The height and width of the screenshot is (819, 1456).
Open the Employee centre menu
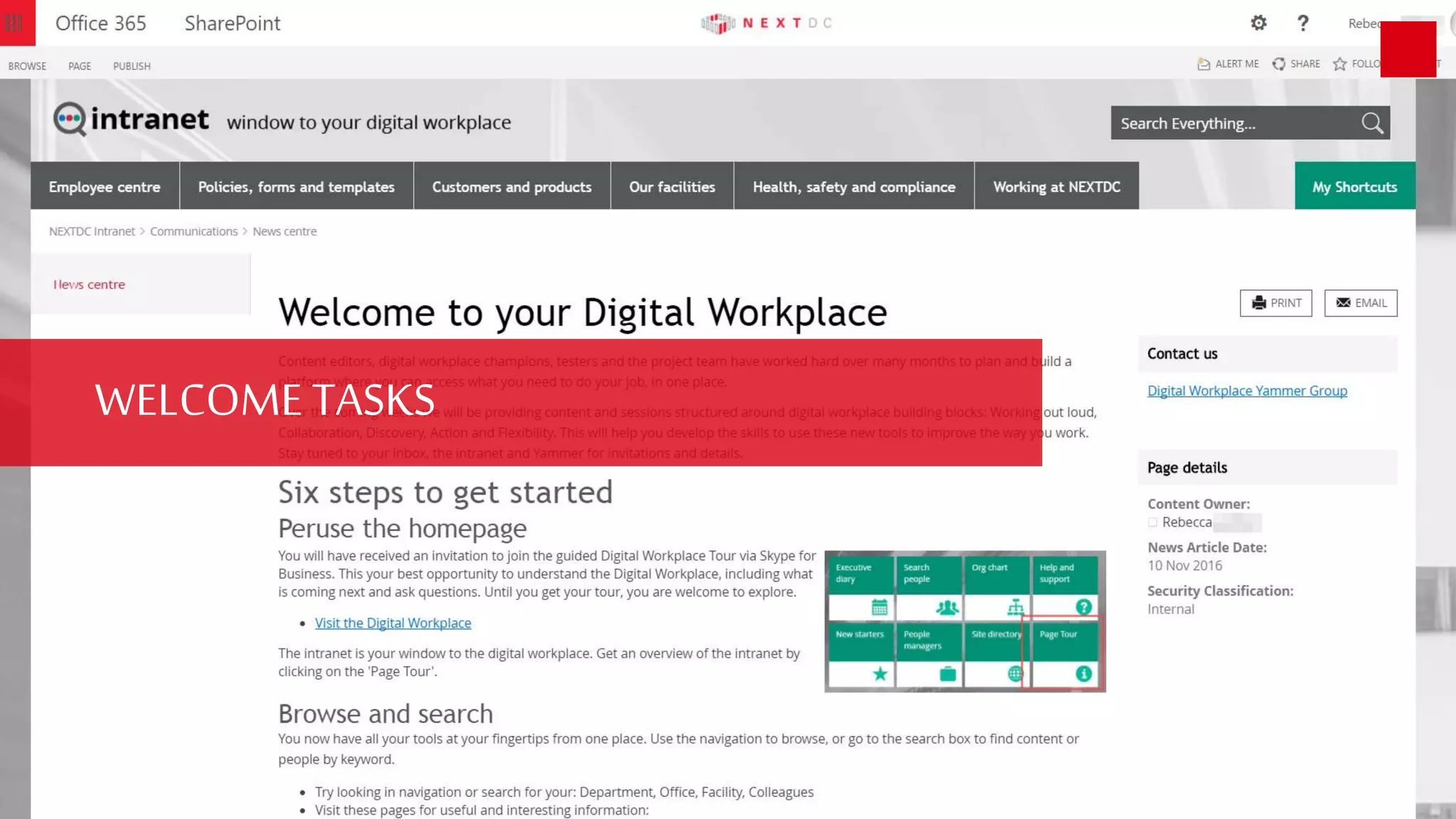105,186
